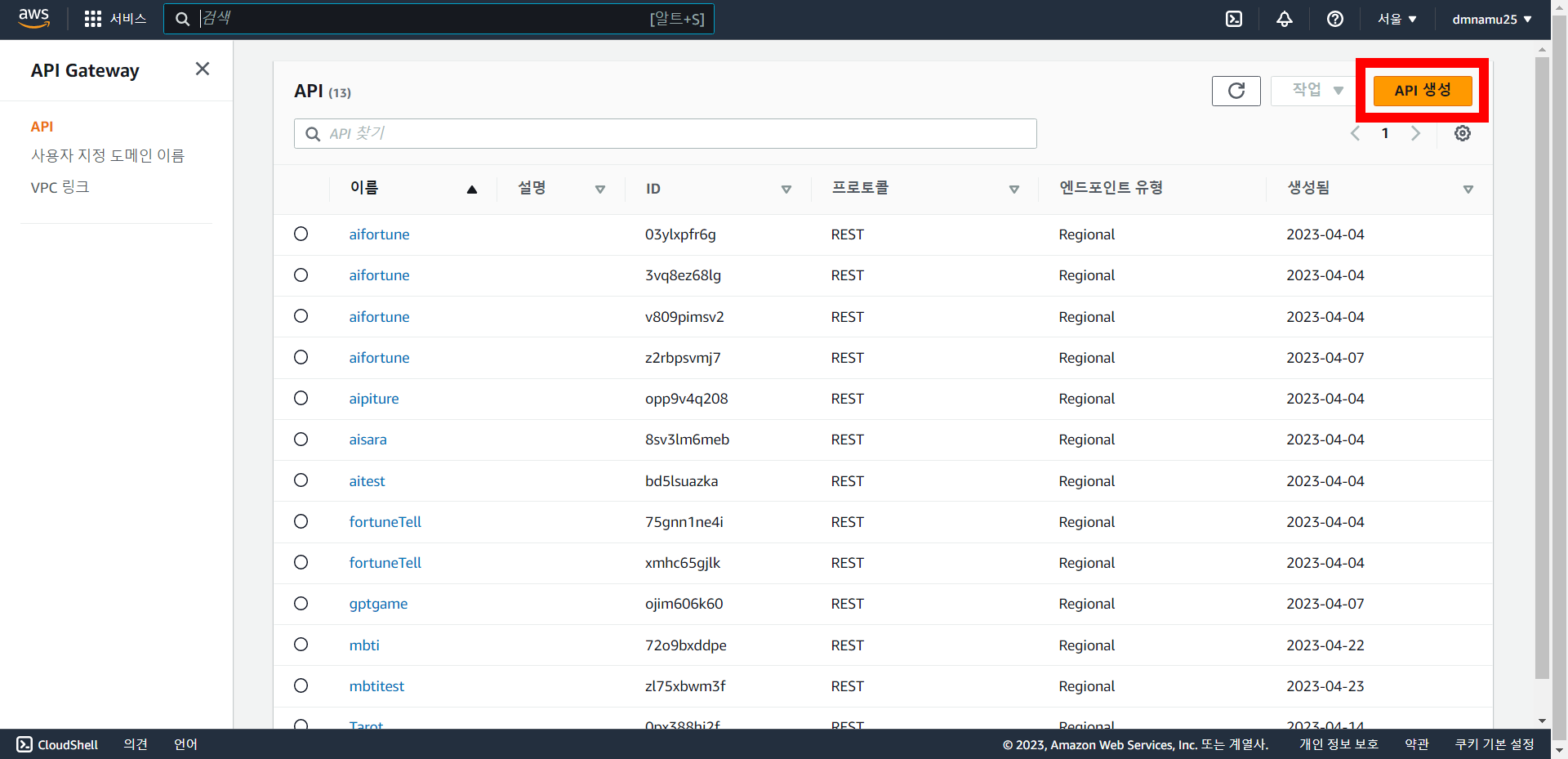Select API in the sidebar
Screen dimensions: 1568x759
coord(42,127)
